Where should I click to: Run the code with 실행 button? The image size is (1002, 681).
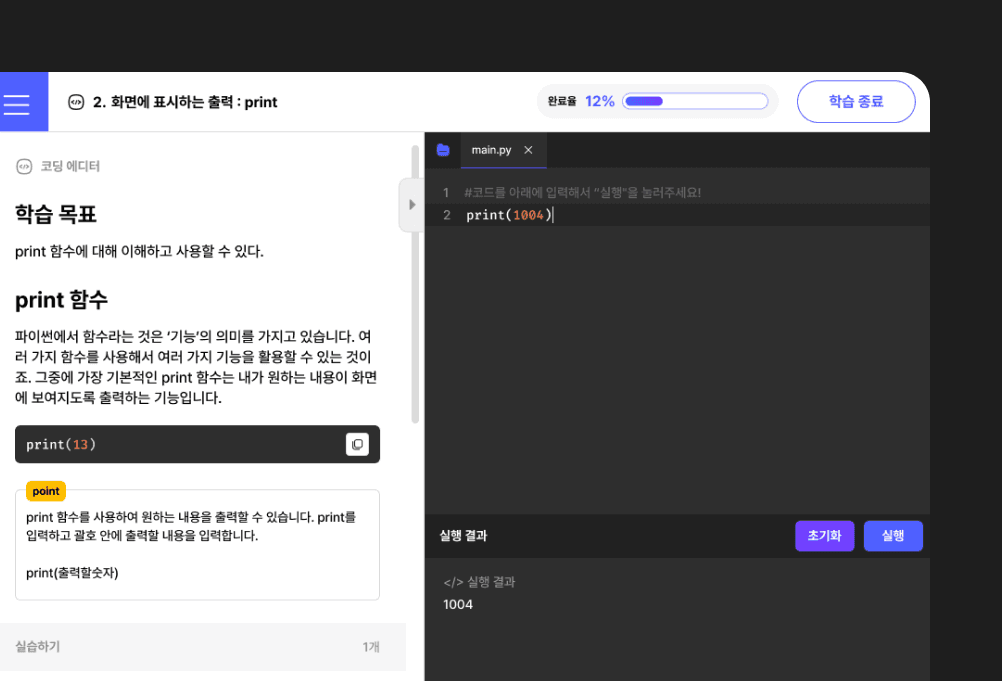pos(892,536)
